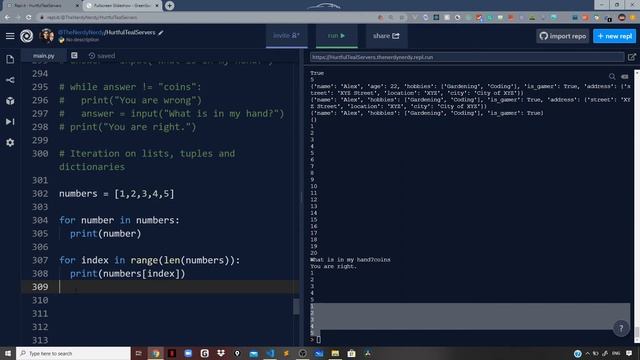Clear the console with the eraser icon
The image size is (640, 360).
624,76
